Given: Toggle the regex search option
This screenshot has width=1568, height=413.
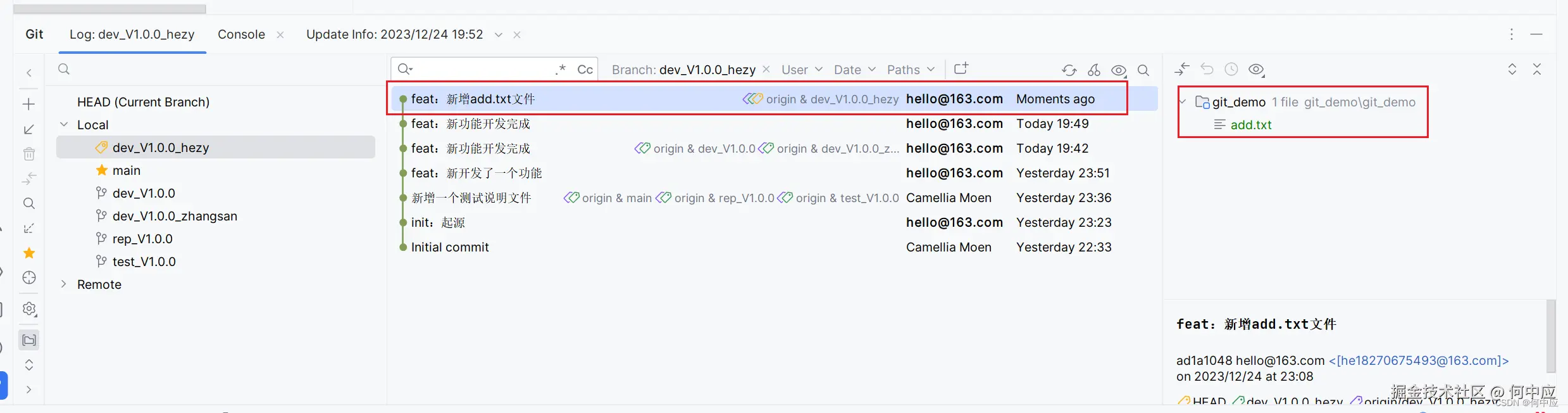Looking at the screenshot, I should point(561,69).
